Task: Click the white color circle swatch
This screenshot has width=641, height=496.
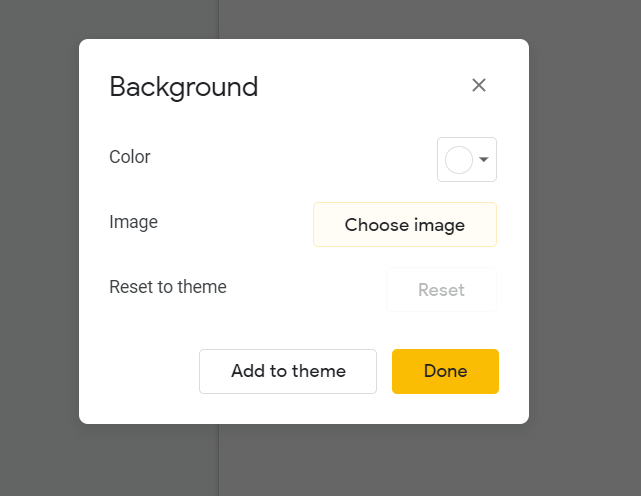Action: pos(459,160)
